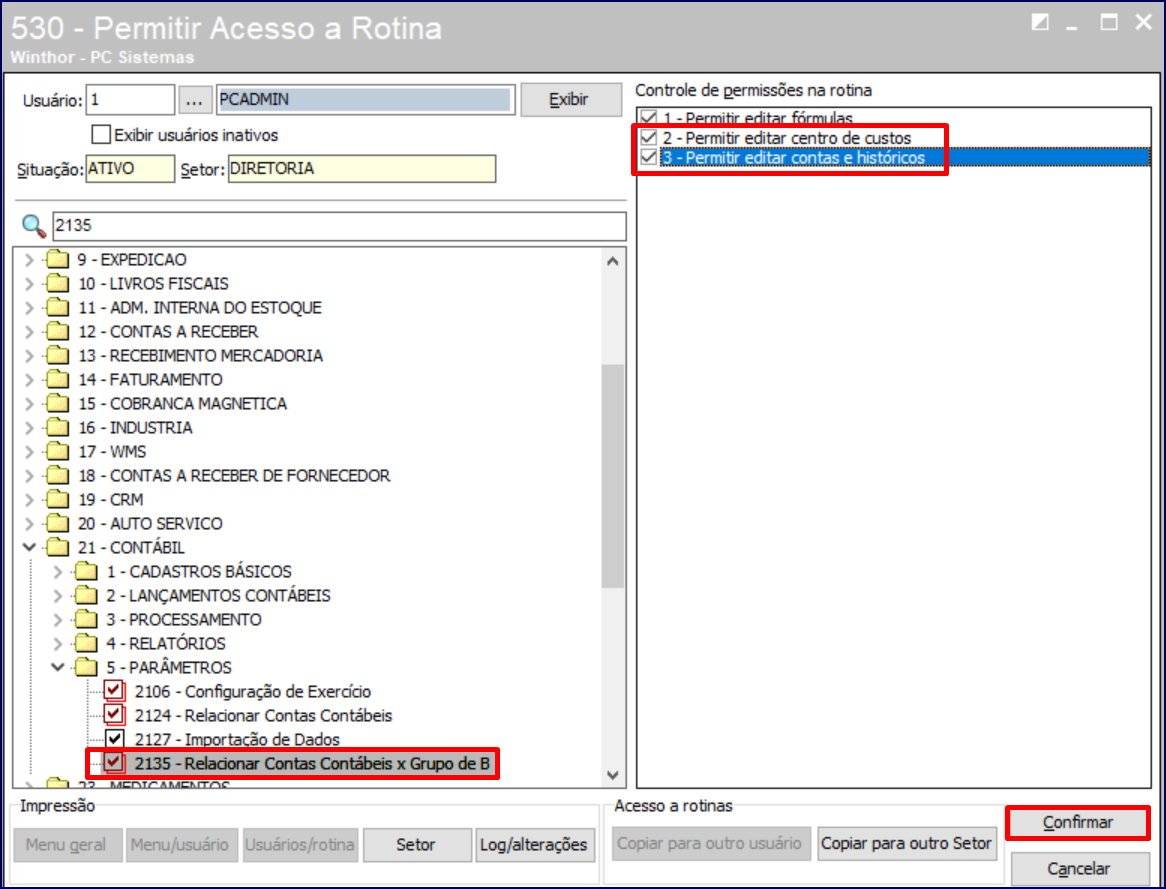
Task: Select the 19 - CRM tree row
Action: pos(111,500)
